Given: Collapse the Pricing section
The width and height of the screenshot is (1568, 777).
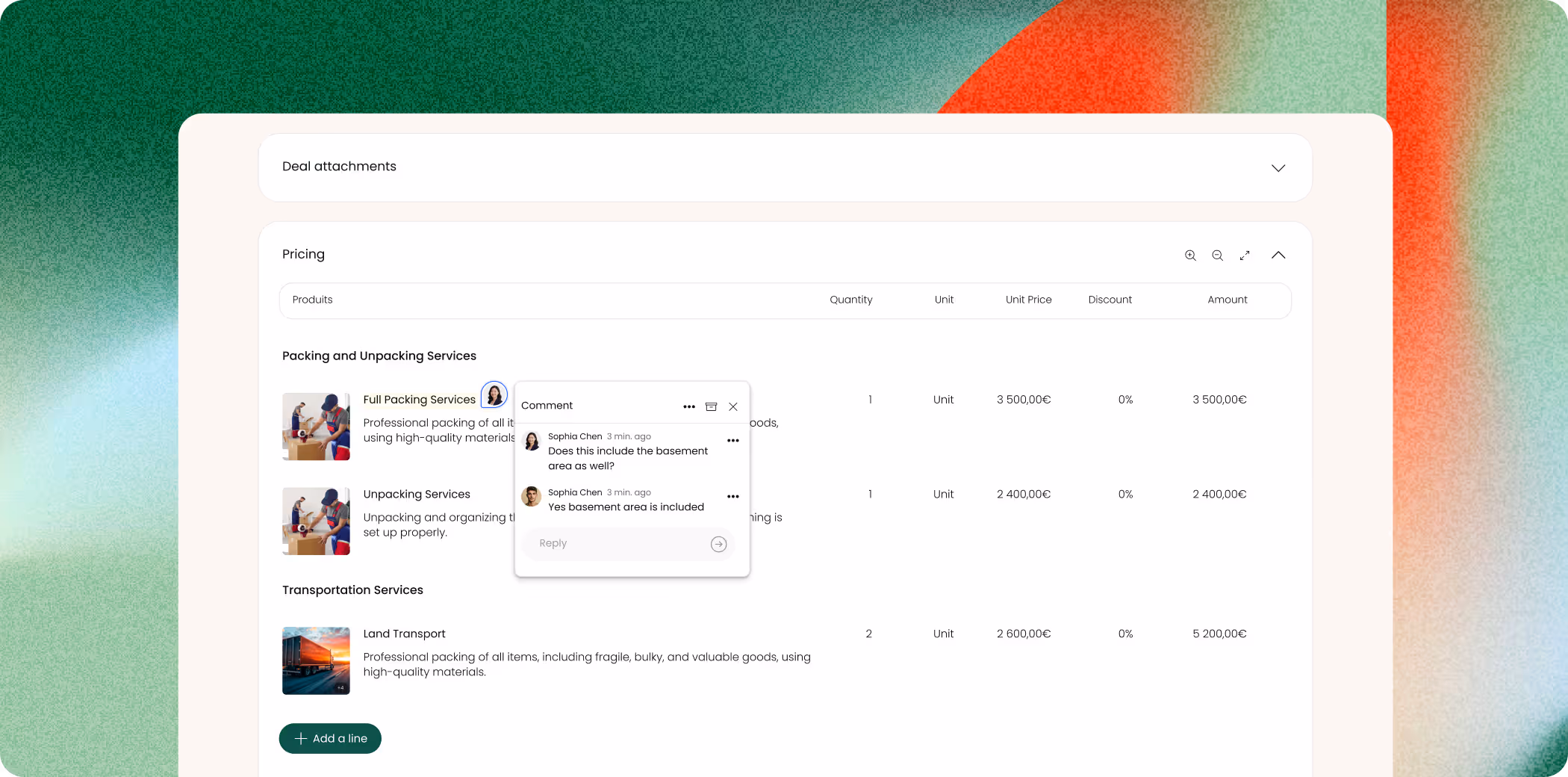Looking at the screenshot, I should [1278, 255].
